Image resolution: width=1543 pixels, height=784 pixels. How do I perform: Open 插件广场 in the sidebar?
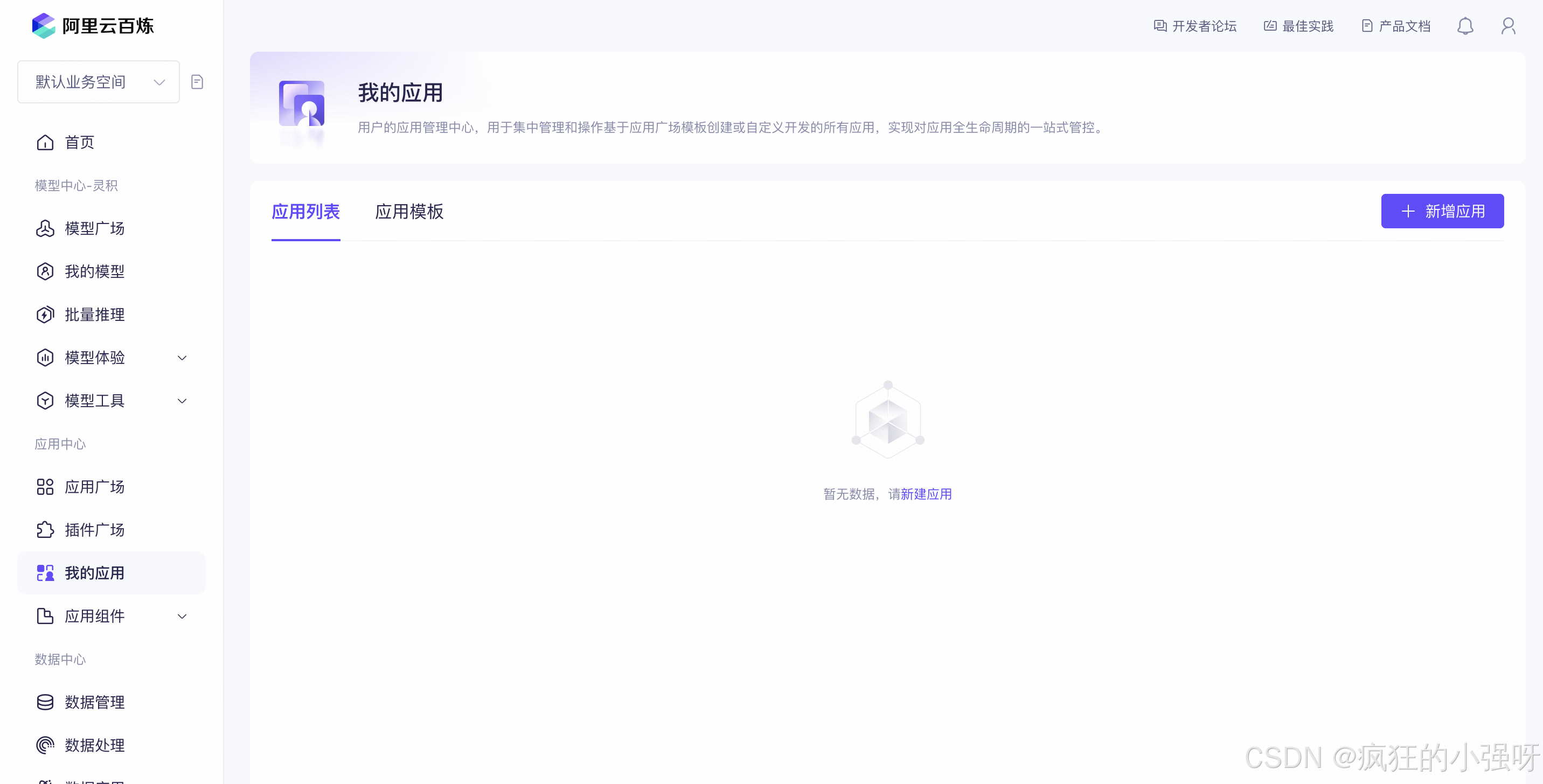pos(94,530)
